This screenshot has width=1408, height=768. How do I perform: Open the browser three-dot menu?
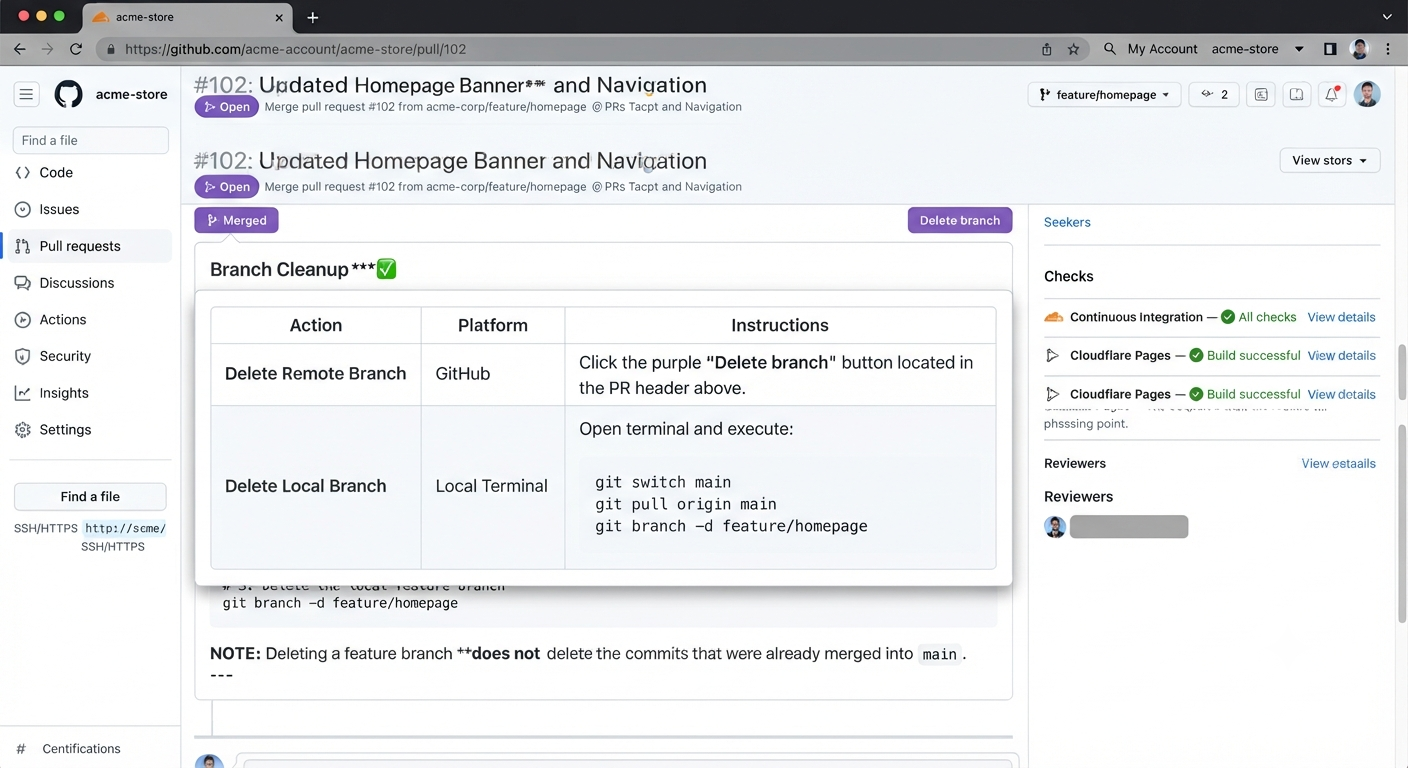click(x=1388, y=49)
